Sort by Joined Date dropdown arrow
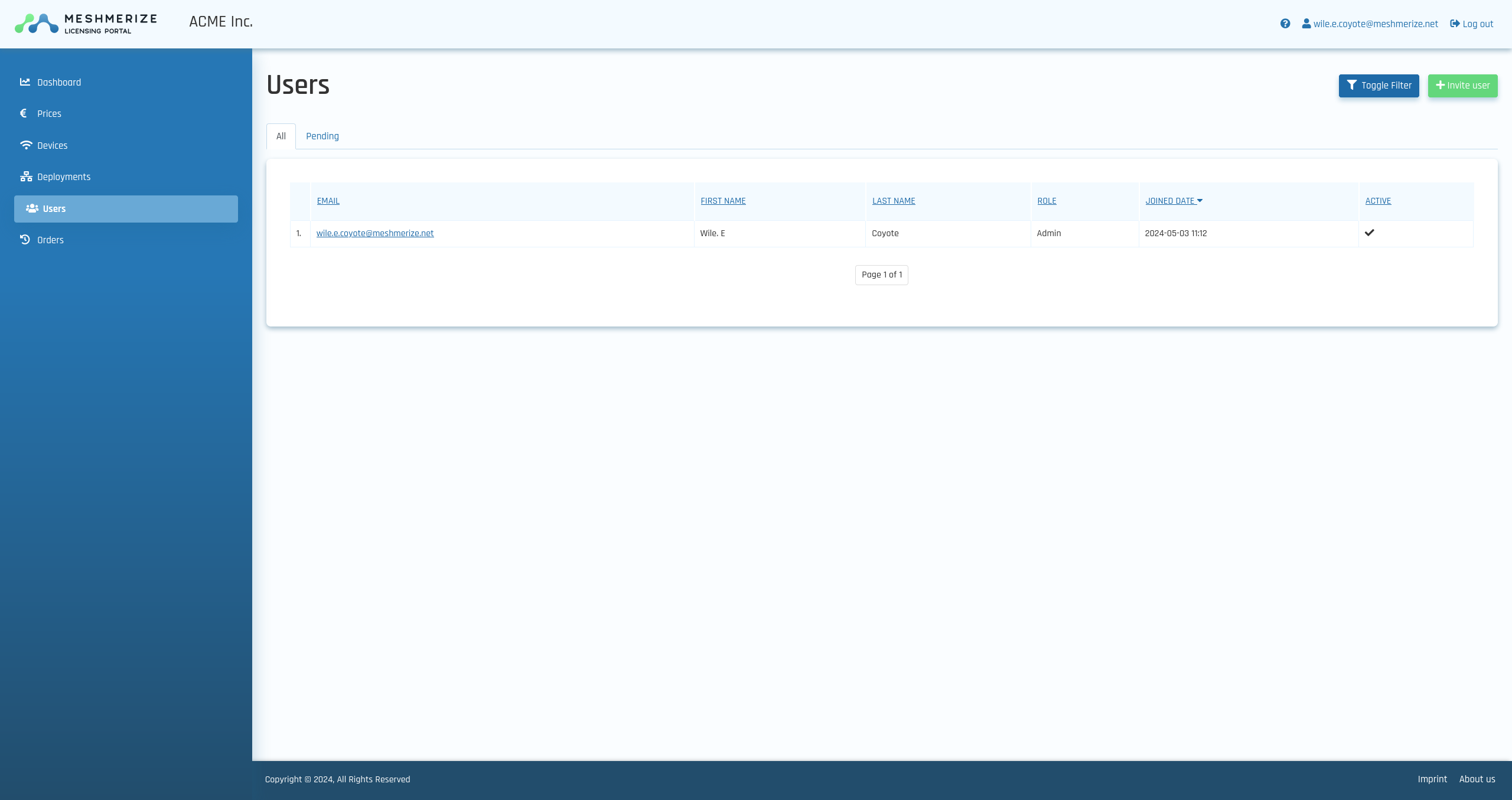 [x=1200, y=201]
